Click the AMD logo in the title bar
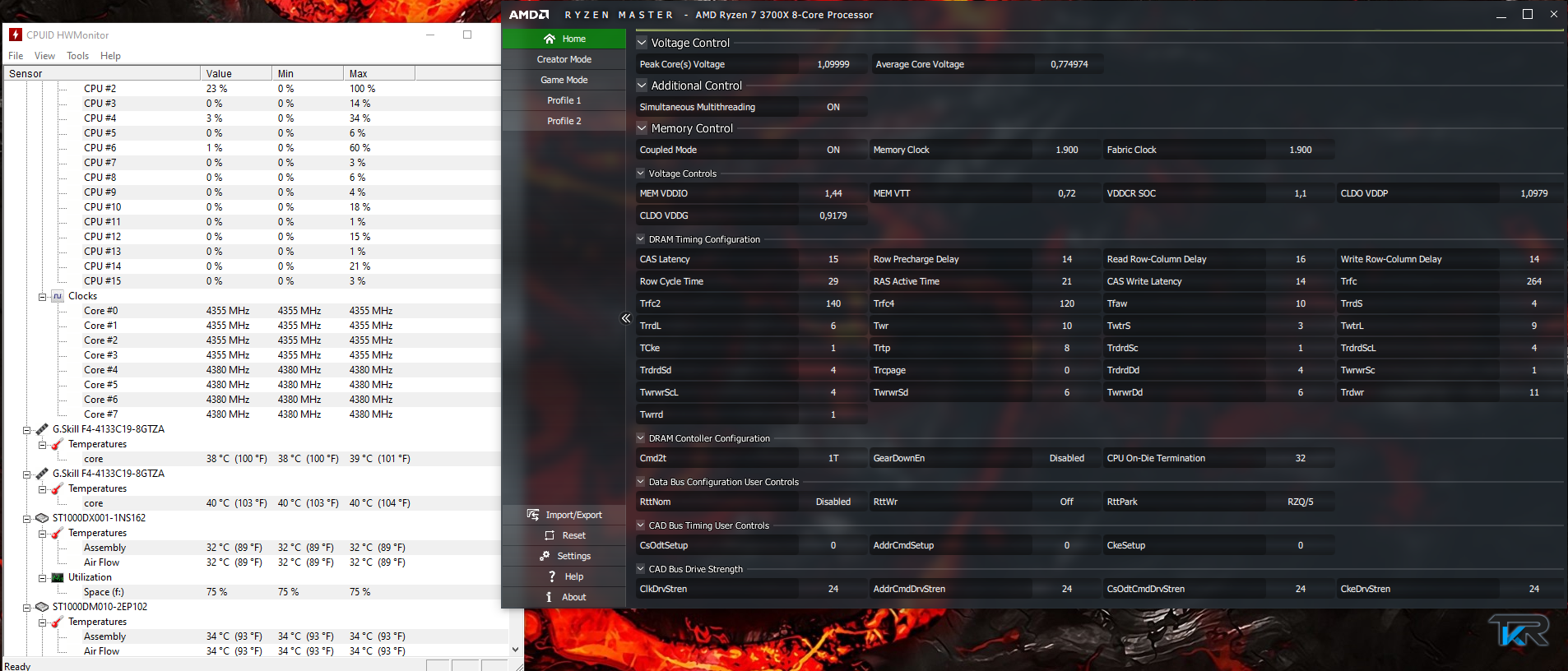Screen dimensions: 1568x671 click(529, 15)
